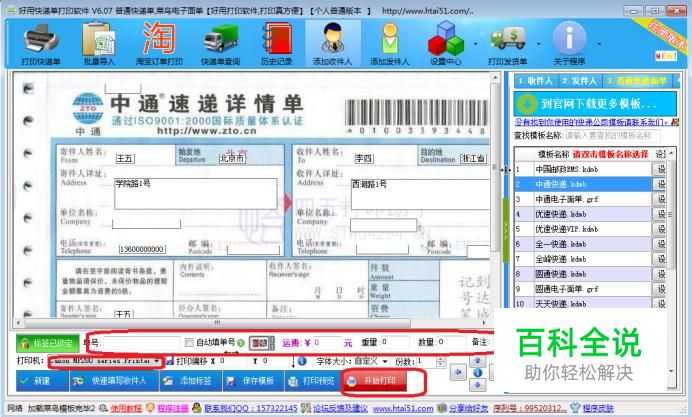Click 打印偏移 X value field
692x417 pixels.
tap(233, 361)
